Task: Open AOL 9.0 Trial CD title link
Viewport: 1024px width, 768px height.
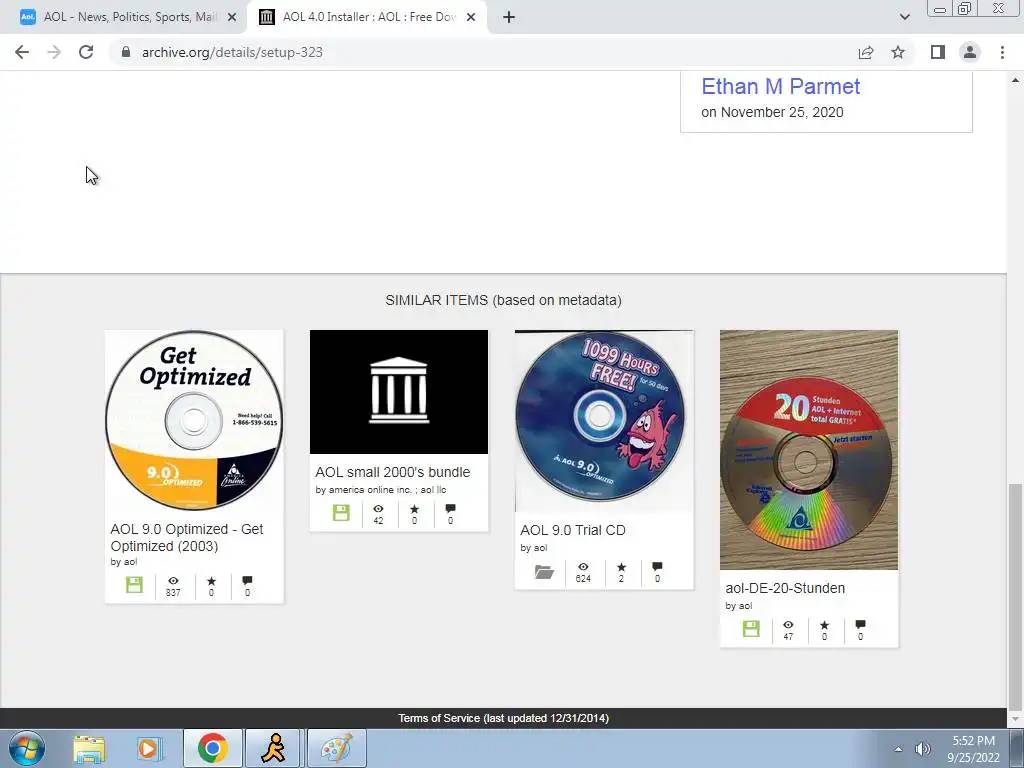Action: [573, 530]
